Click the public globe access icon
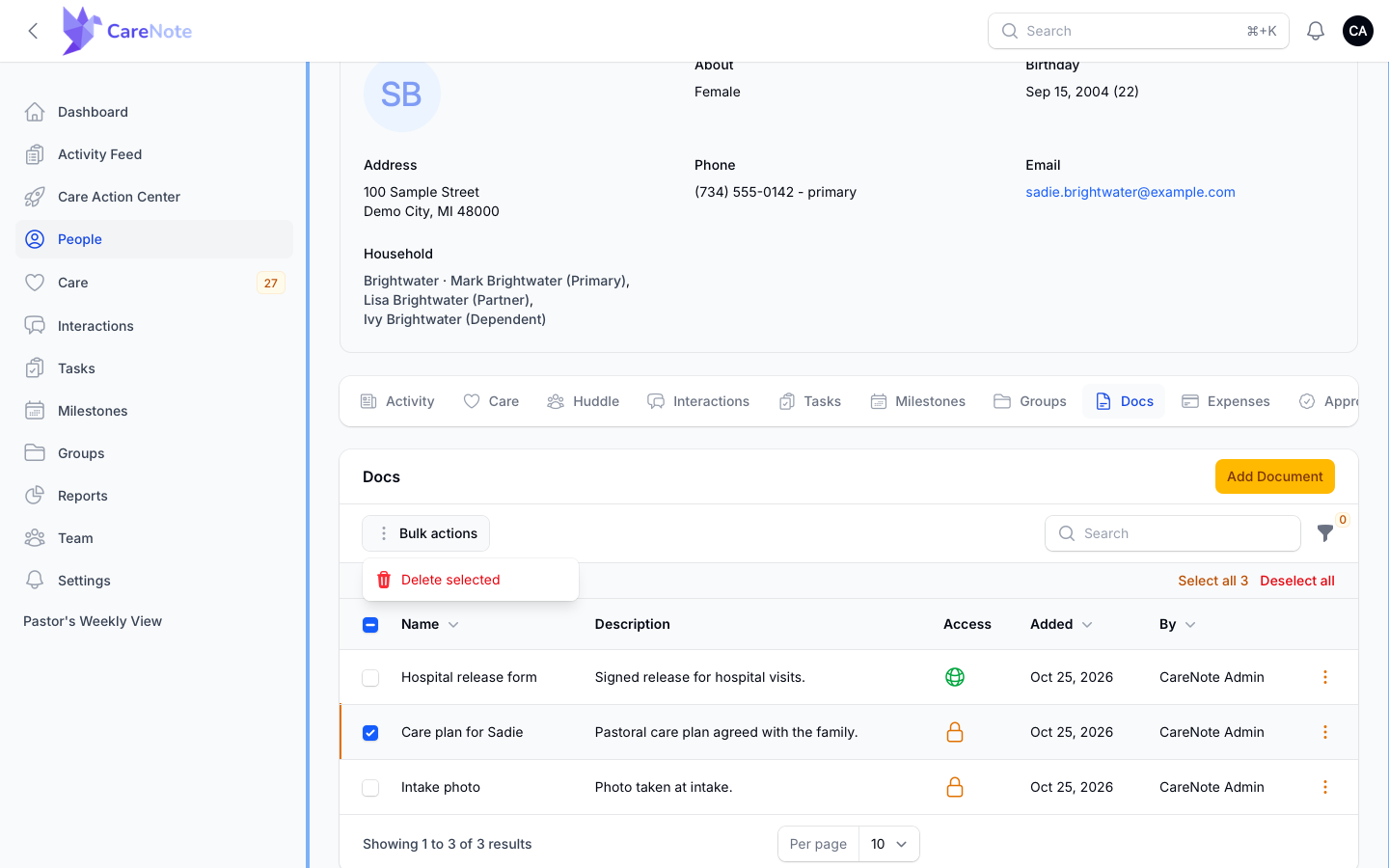Screen dimensions: 1389x868 tap(955, 677)
